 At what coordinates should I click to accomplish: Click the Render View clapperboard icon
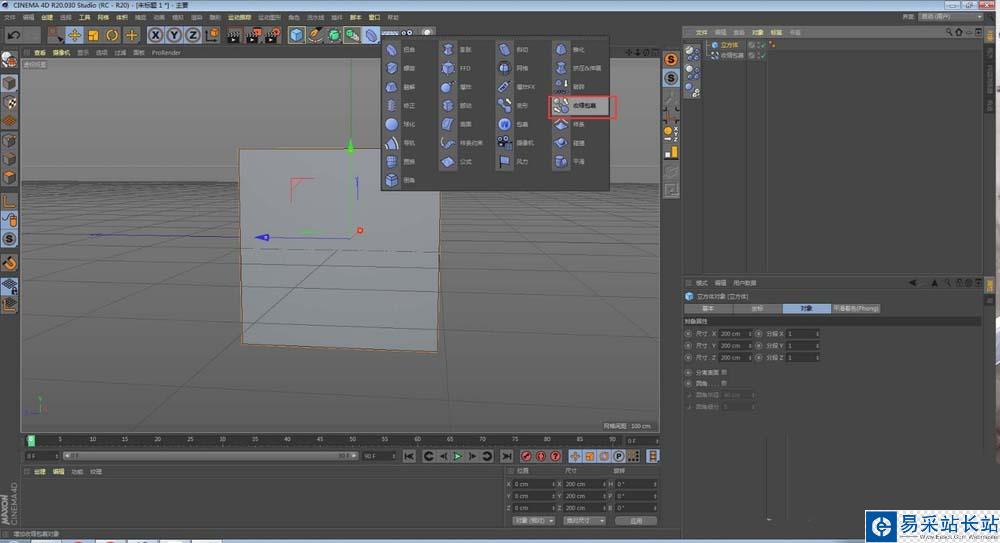235,35
